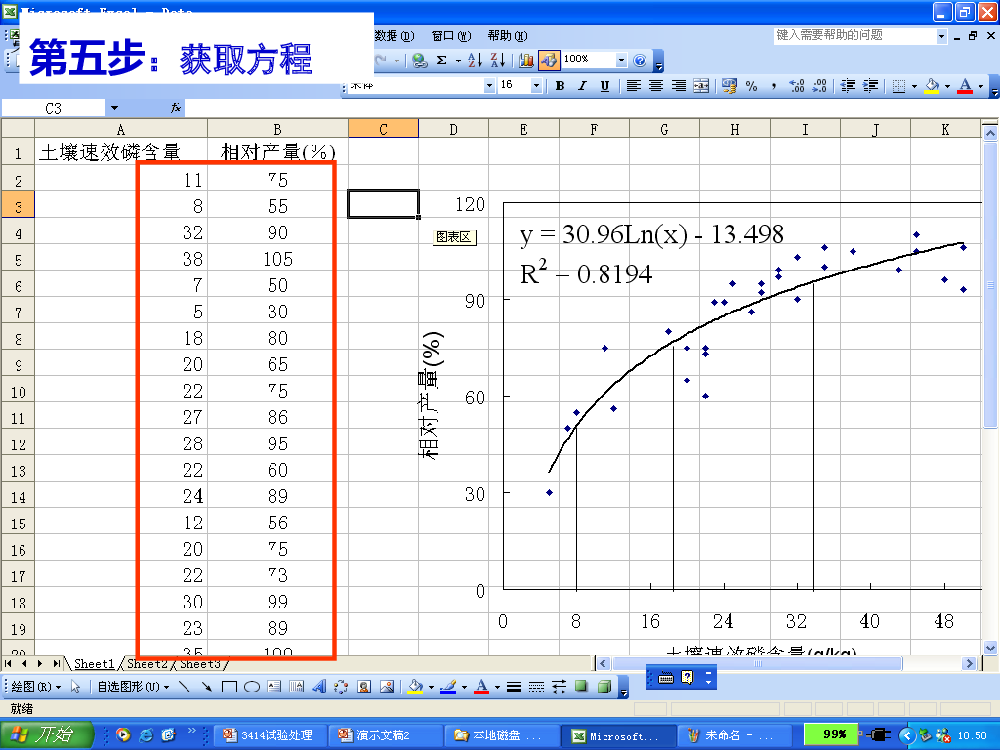This screenshot has width=1000, height=750.
Task: Click the Borders icon
Action: 899,85
